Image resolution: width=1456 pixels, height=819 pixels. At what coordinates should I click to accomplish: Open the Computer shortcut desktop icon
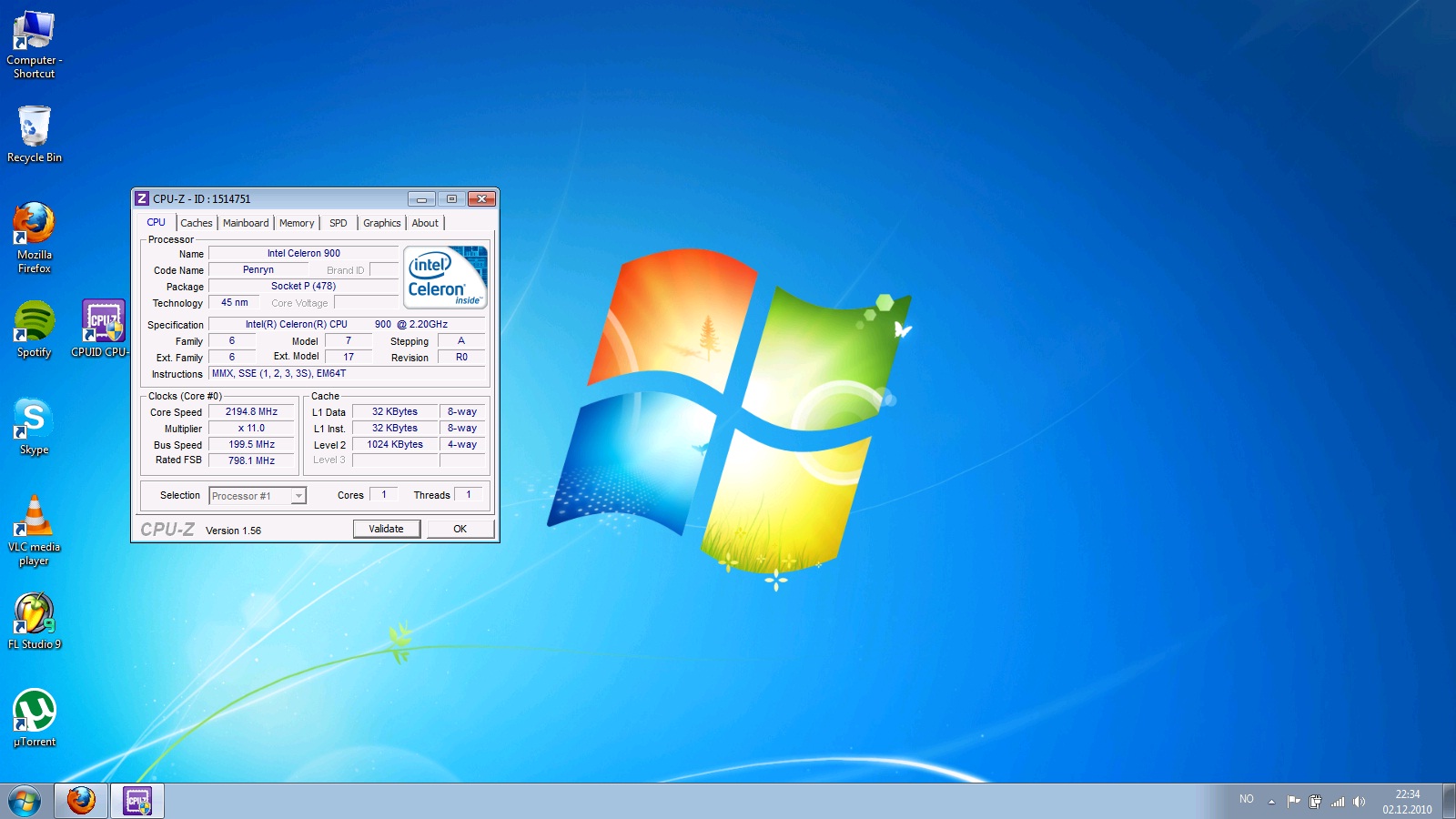click(x=34, y=44)
